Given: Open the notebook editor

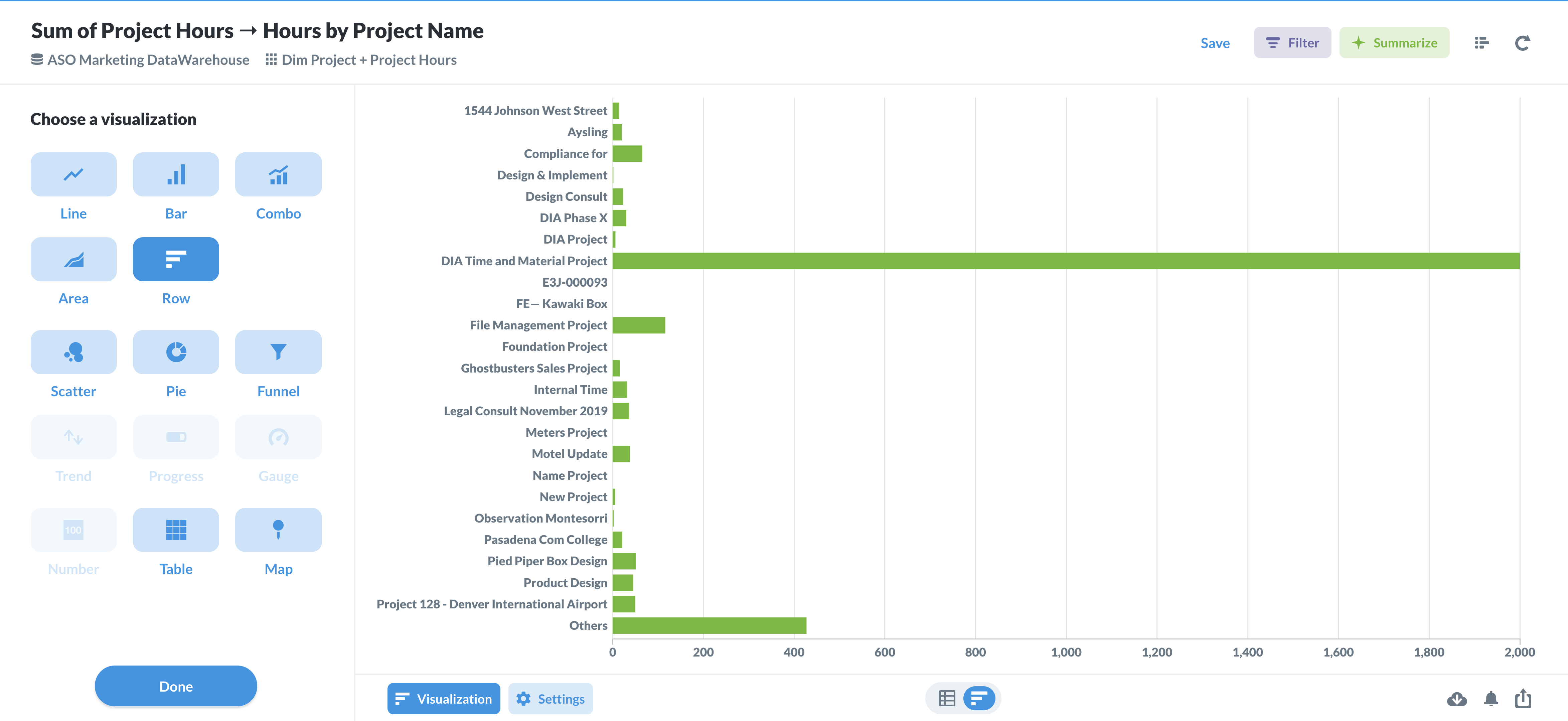Looking at the screenshot, I should pos(1481,42).
